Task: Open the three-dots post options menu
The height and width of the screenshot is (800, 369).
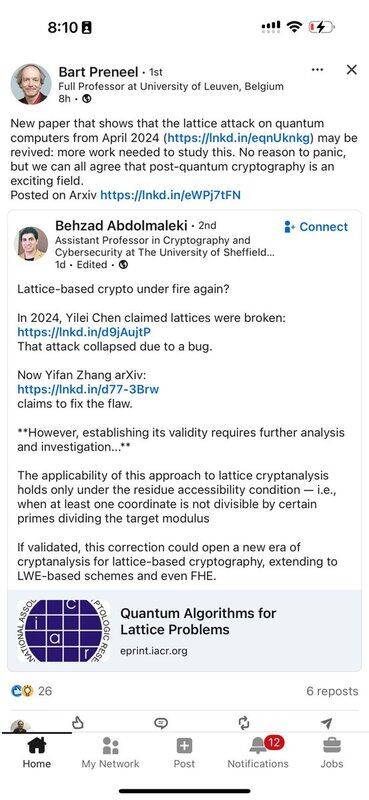Action: [317, 70]
